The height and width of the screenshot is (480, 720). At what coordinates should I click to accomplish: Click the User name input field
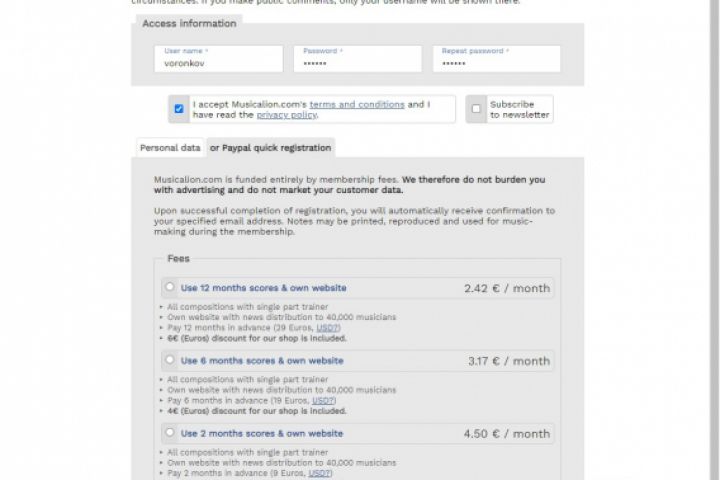coord(217,62)
